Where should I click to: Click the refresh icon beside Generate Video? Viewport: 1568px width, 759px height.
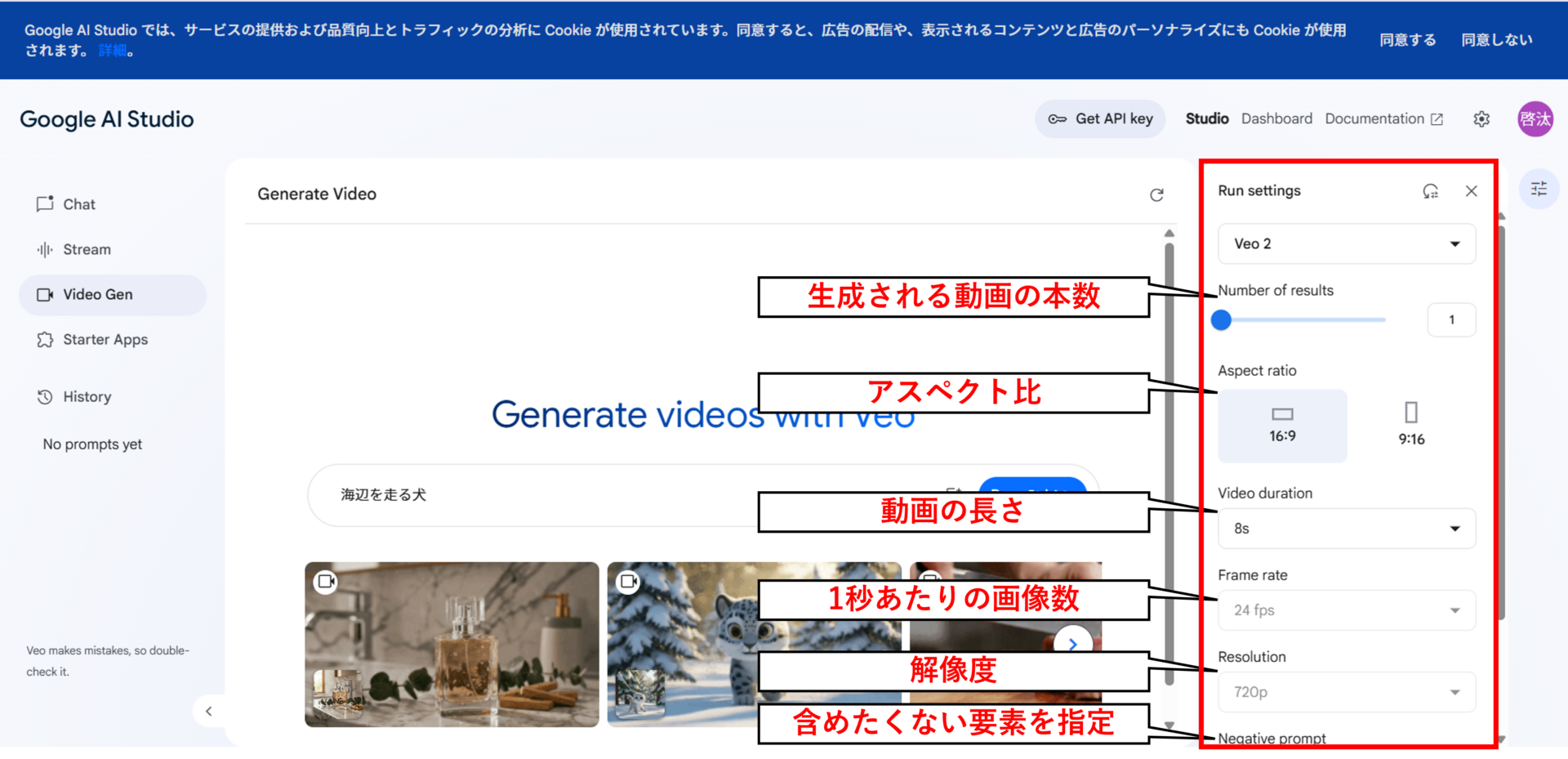(1156, 194)
